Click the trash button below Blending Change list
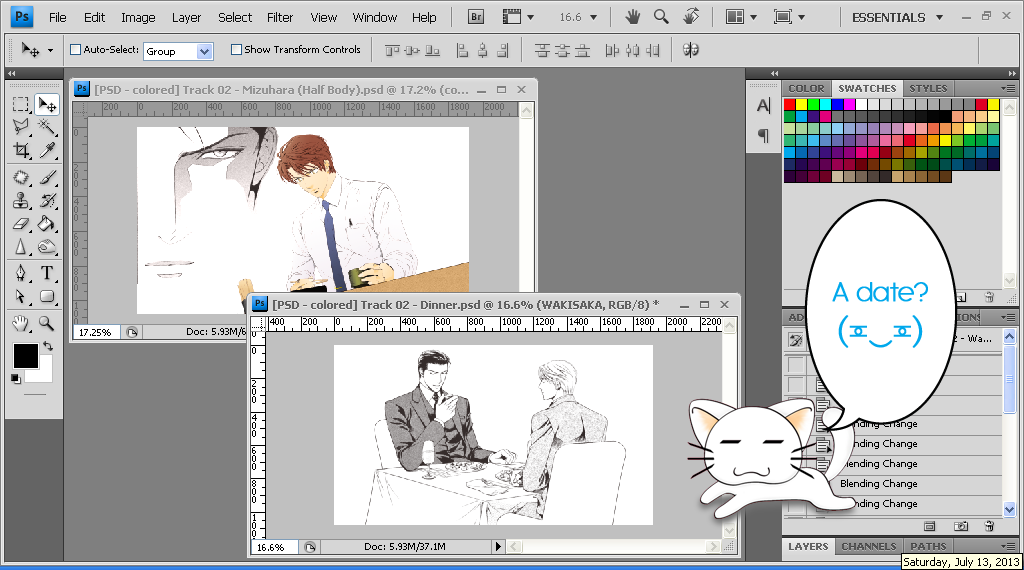Screen dimensions: 1024x570 click(989, 526)
